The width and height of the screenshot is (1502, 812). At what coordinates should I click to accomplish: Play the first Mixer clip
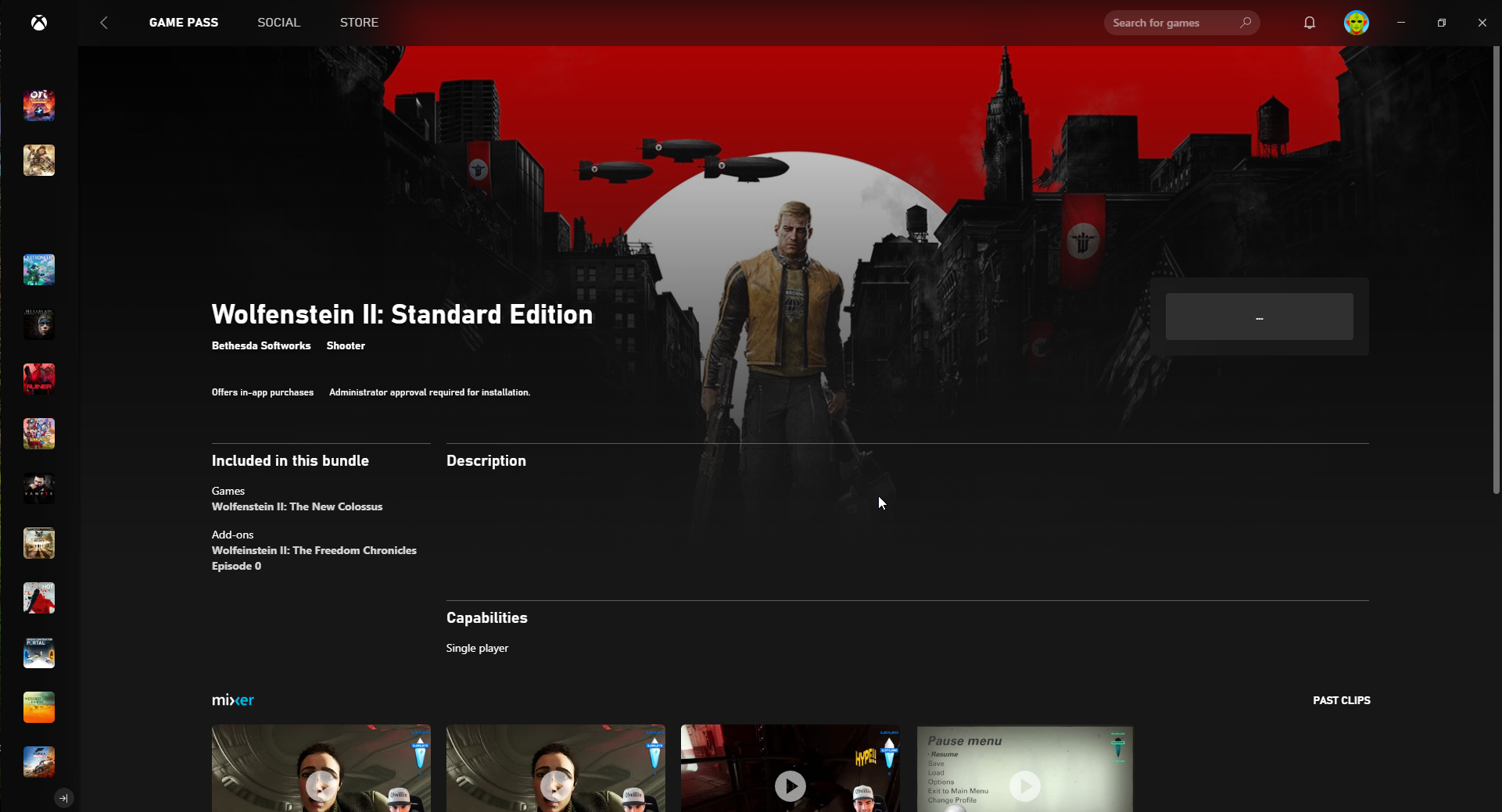(321, 785)
